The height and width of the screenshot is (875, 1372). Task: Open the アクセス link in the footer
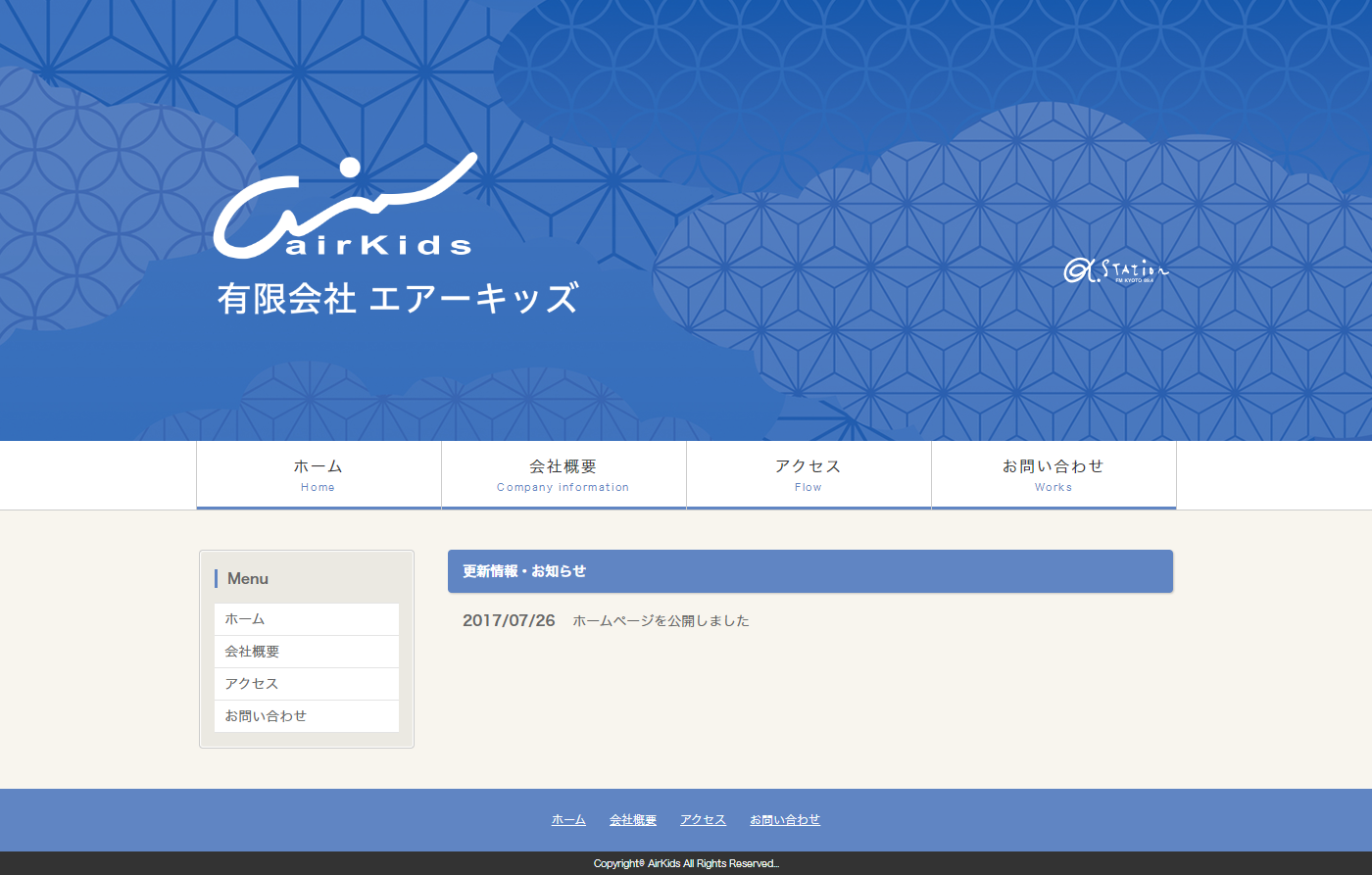[703, 820]
